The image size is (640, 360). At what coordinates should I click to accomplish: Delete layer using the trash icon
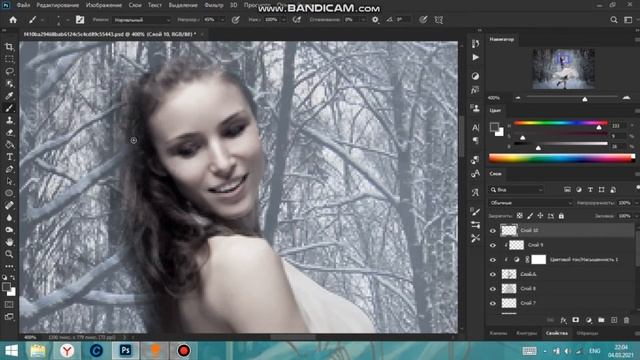coord(627,320)
